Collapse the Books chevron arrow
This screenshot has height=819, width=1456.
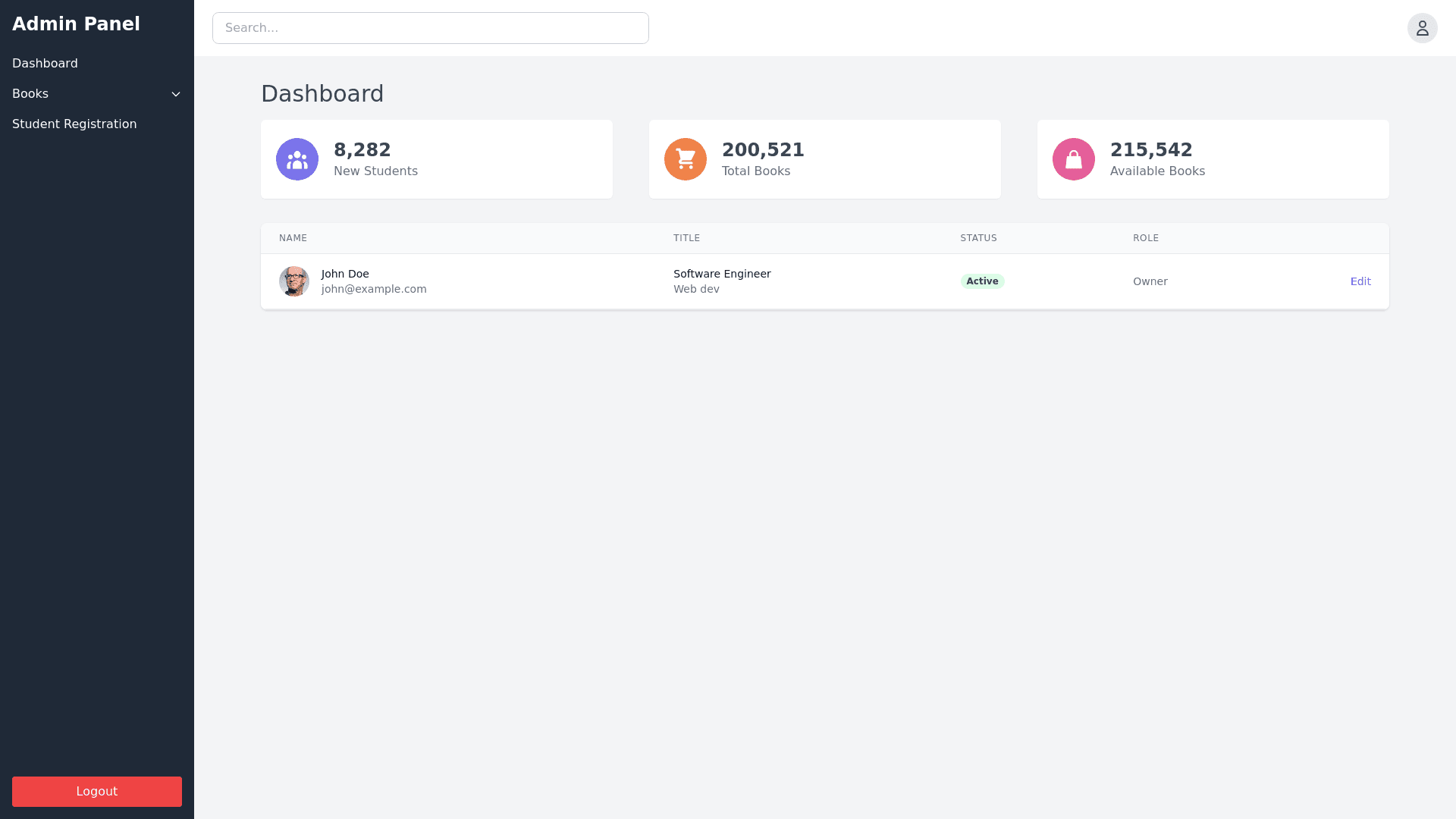point(176,93)
